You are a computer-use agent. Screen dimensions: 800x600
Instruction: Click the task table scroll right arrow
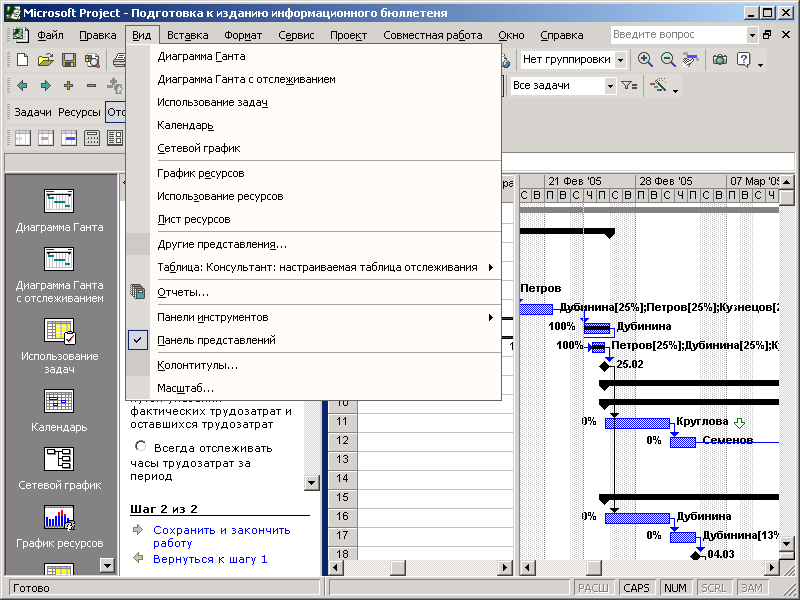click(x=505, y=567)
